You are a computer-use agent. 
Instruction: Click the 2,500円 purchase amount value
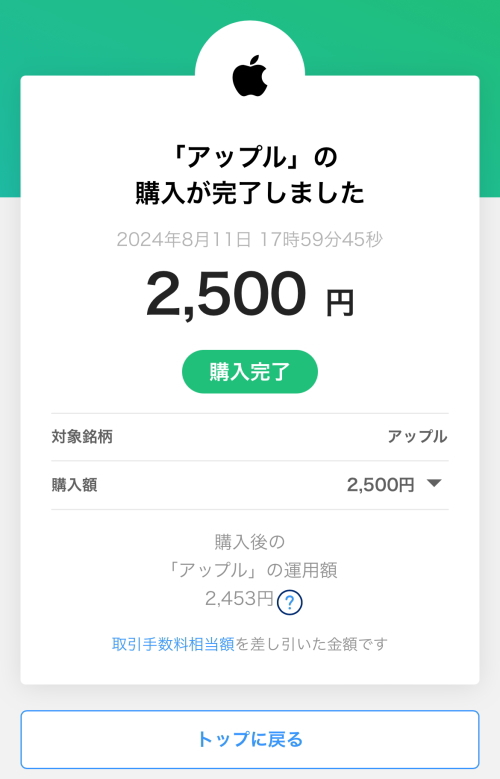(380, 484)
